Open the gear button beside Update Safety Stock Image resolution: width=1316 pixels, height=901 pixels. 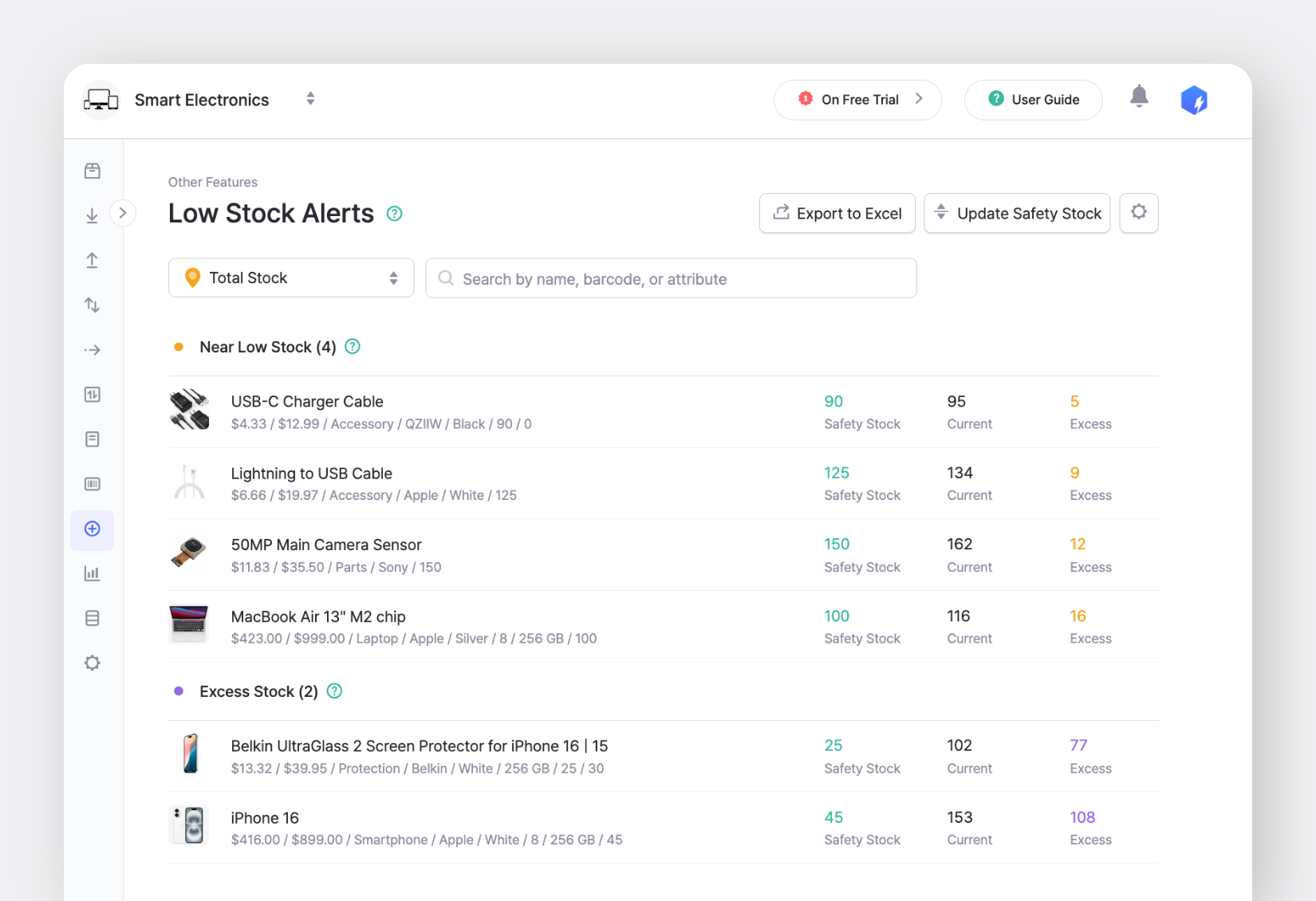(x=1139, y=213)
